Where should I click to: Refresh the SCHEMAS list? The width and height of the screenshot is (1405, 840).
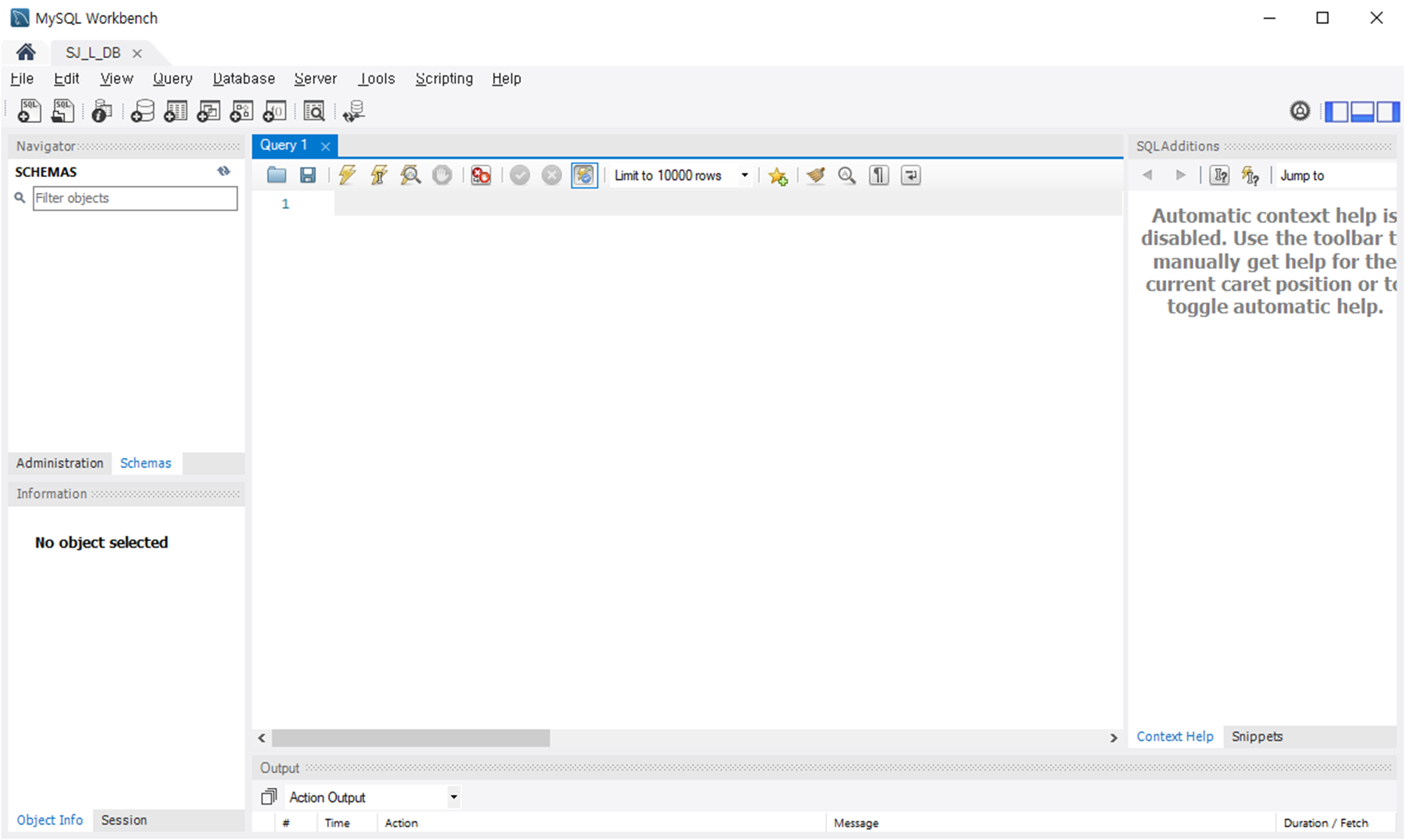point(224,172)
